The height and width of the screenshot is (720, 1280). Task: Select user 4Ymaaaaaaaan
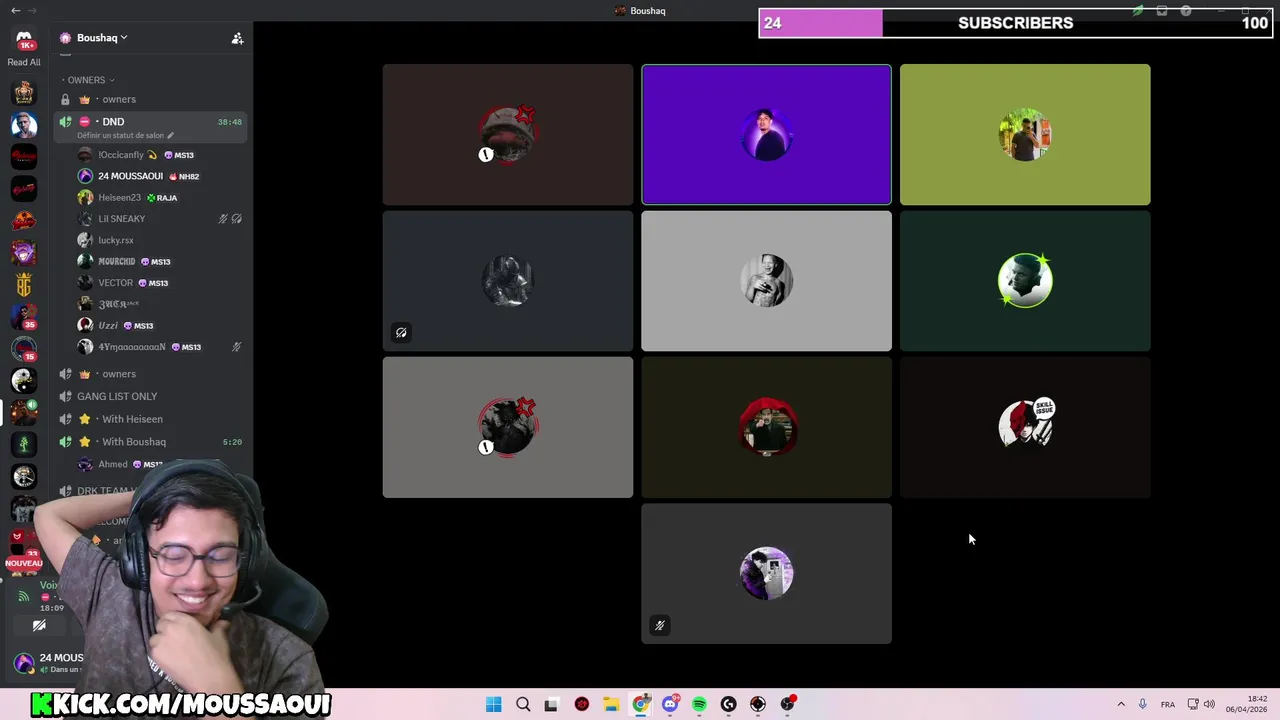132,347
